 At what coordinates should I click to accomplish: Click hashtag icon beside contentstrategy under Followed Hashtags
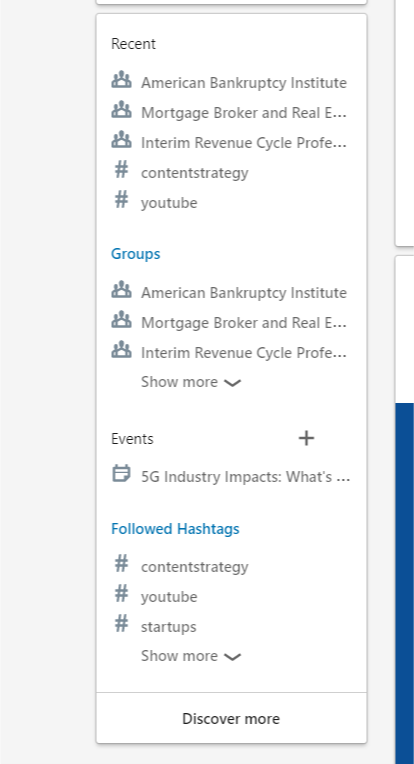tap(121, 564)
